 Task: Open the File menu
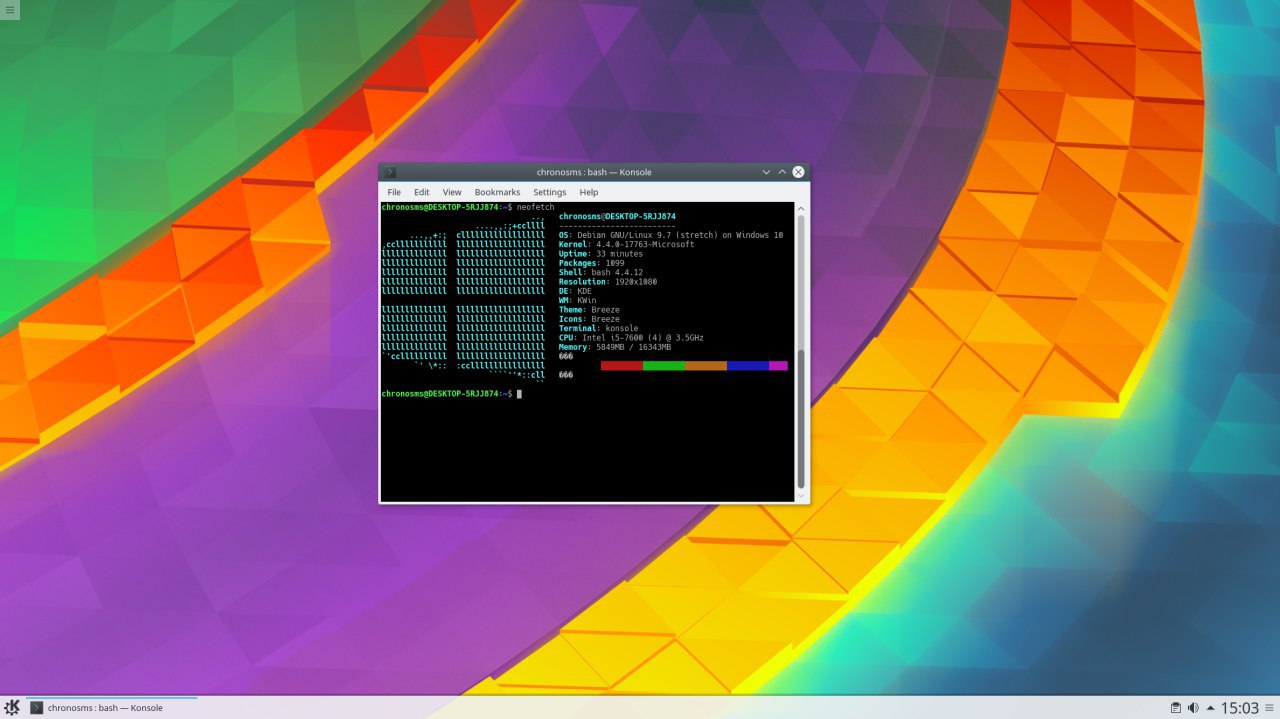coord(394,192)
